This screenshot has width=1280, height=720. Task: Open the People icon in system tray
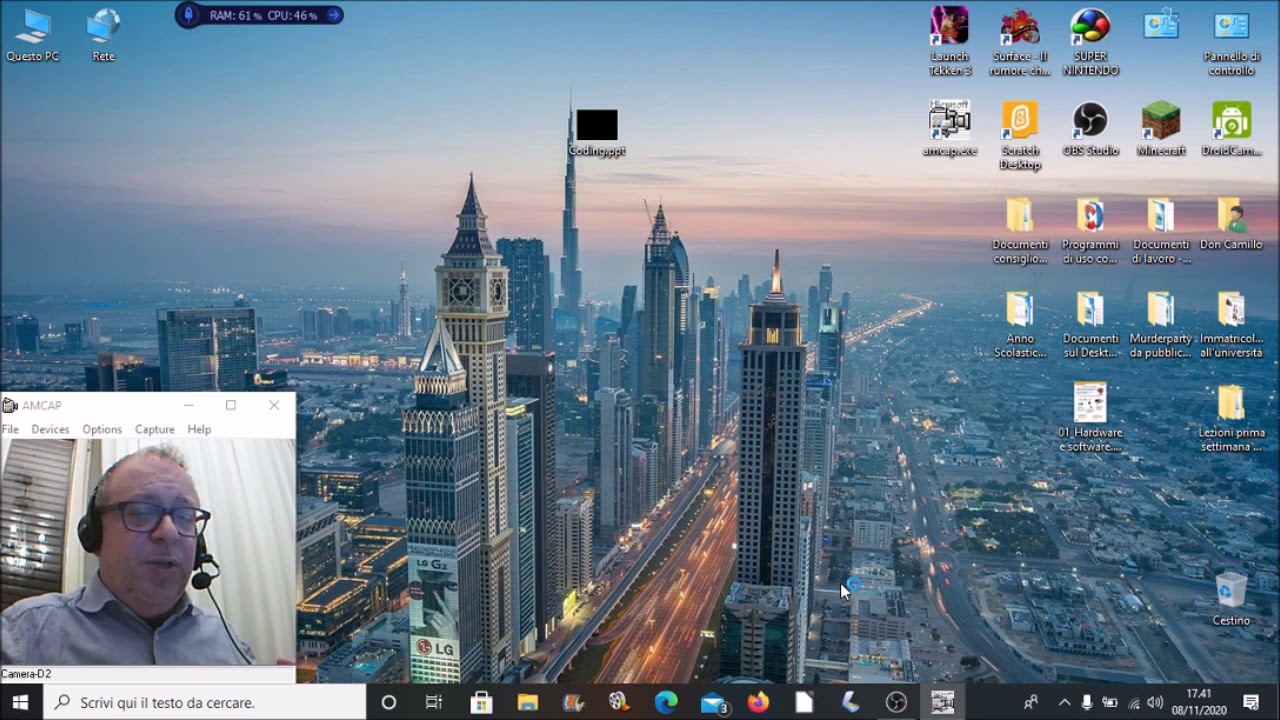[x=1030, y=702]
